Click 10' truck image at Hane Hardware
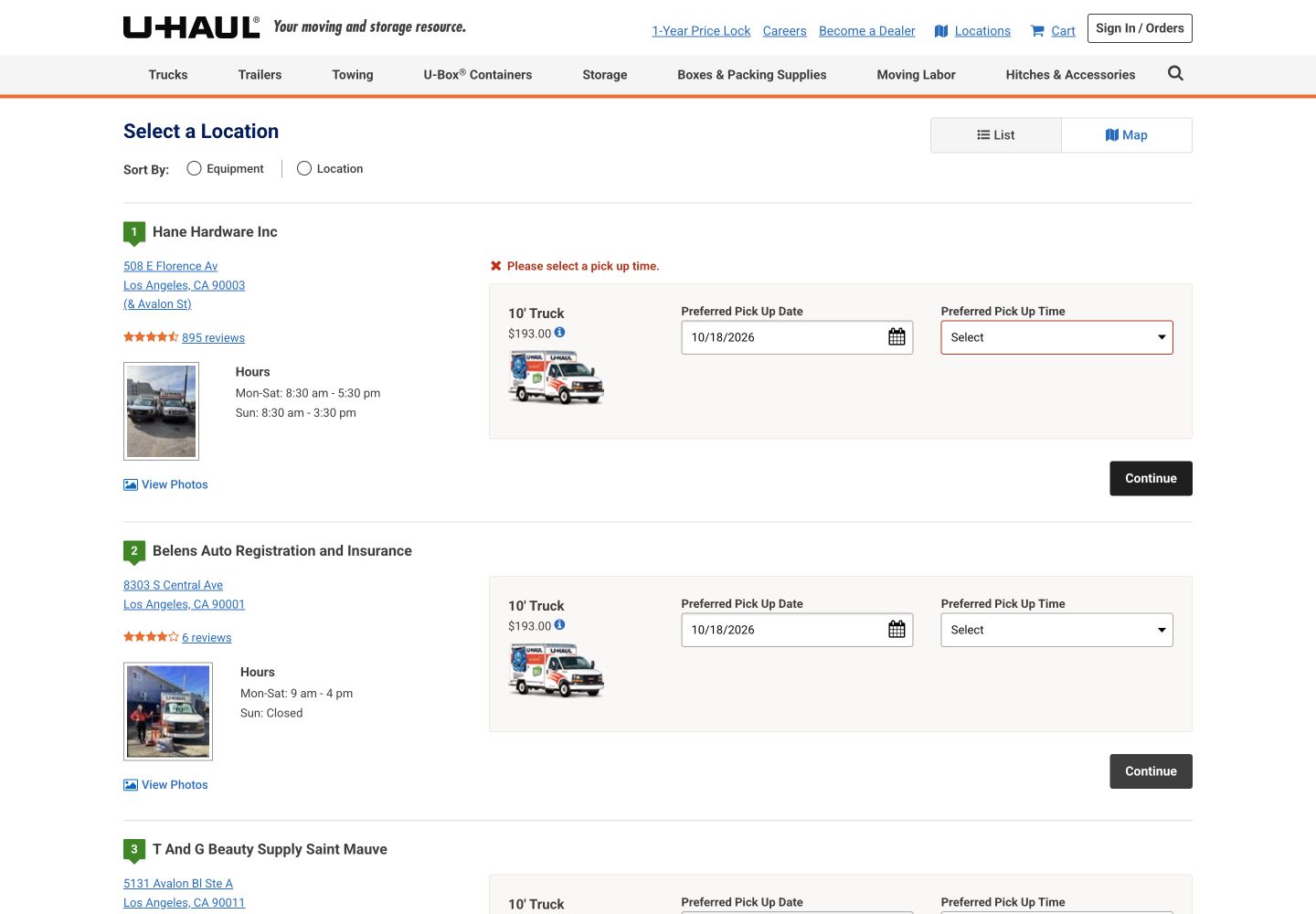Screen dimensions: 1316x914 point(557,377)
